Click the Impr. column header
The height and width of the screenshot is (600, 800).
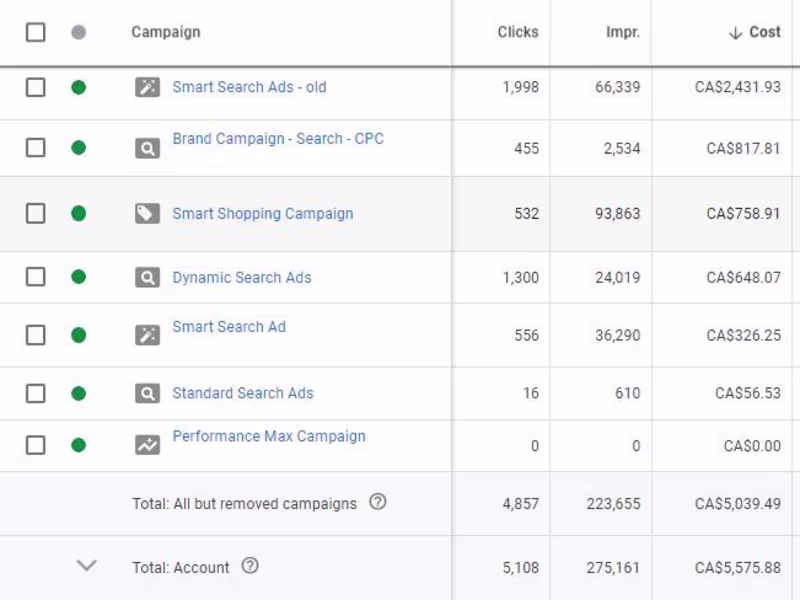pyautogui.click(x=622, y=32)
